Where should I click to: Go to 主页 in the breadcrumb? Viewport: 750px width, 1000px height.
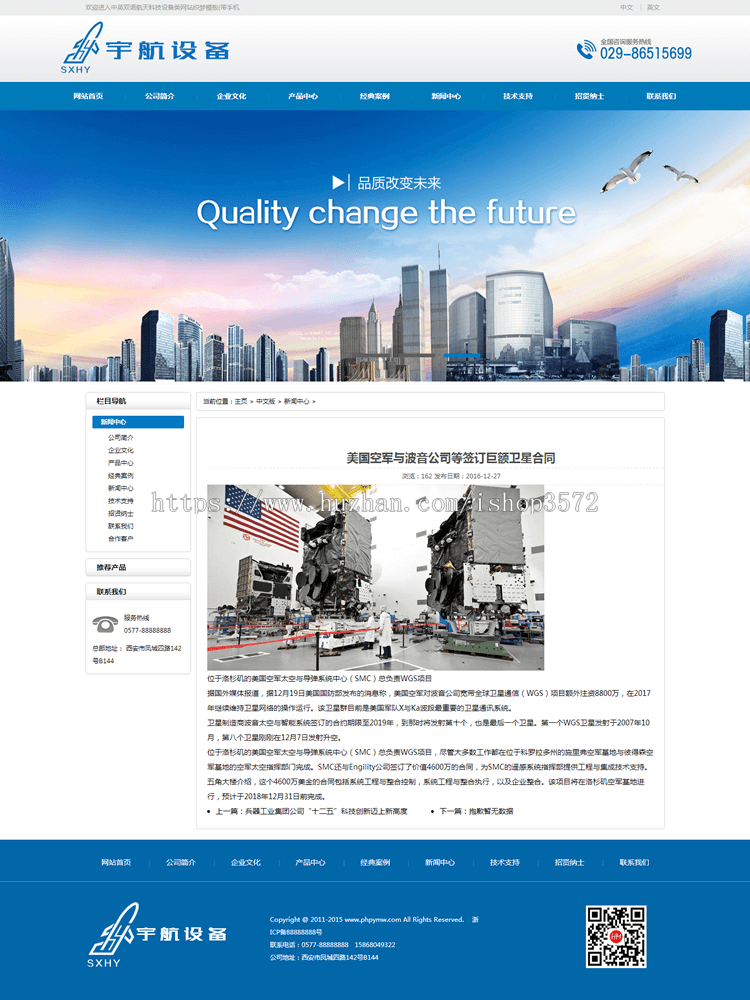tap(240, 401)
